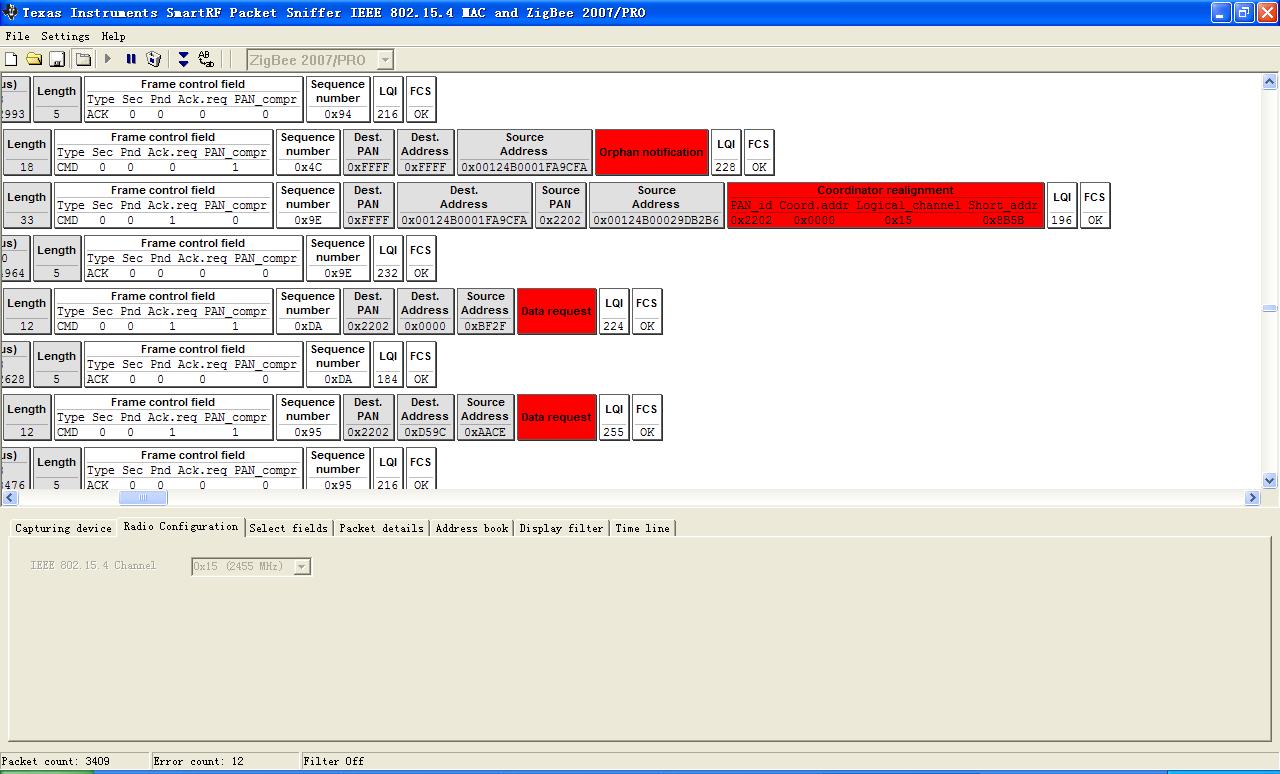Click the Length value 18
This screenshot has width=1280, height=774.
click(27, 167)
